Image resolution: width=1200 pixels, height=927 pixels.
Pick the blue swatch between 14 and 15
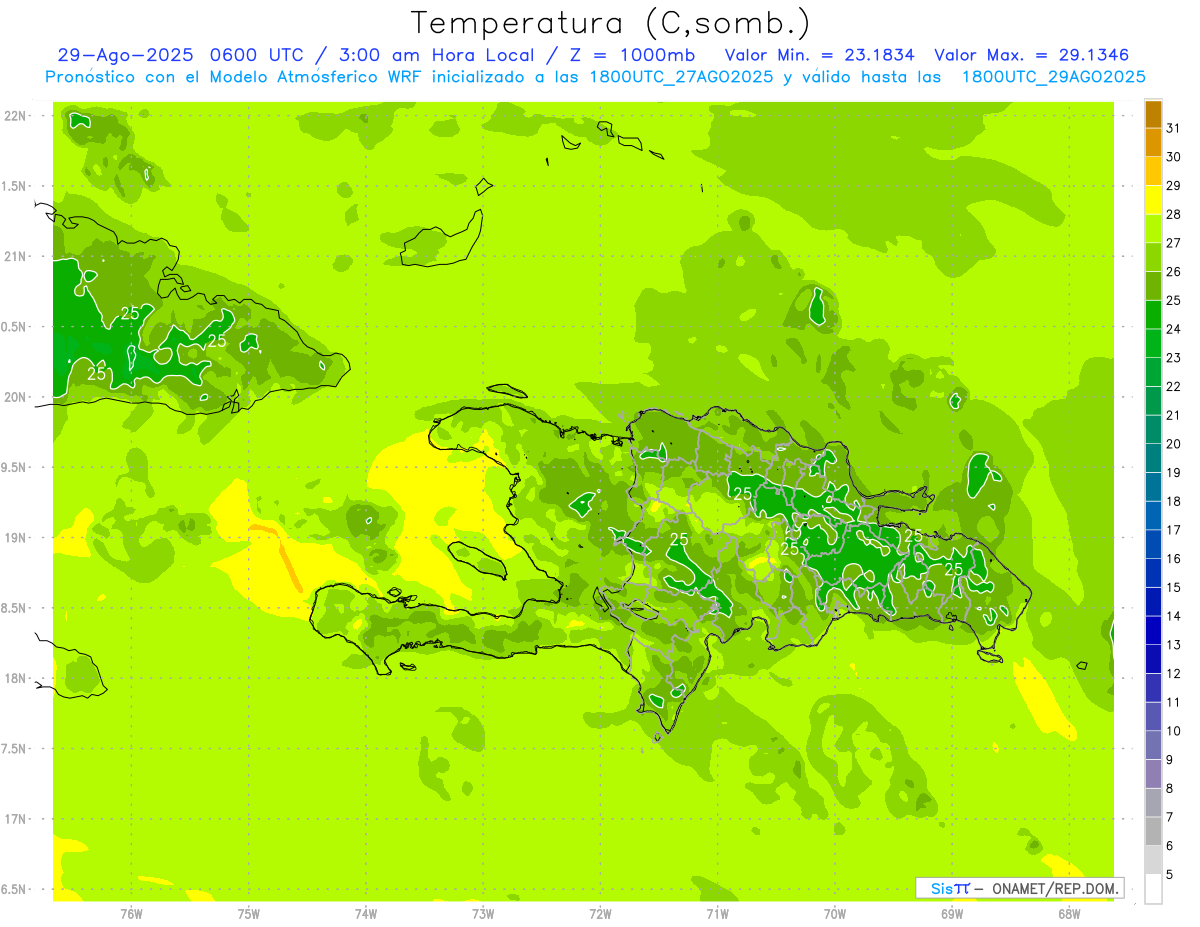tap(1153, 602)
